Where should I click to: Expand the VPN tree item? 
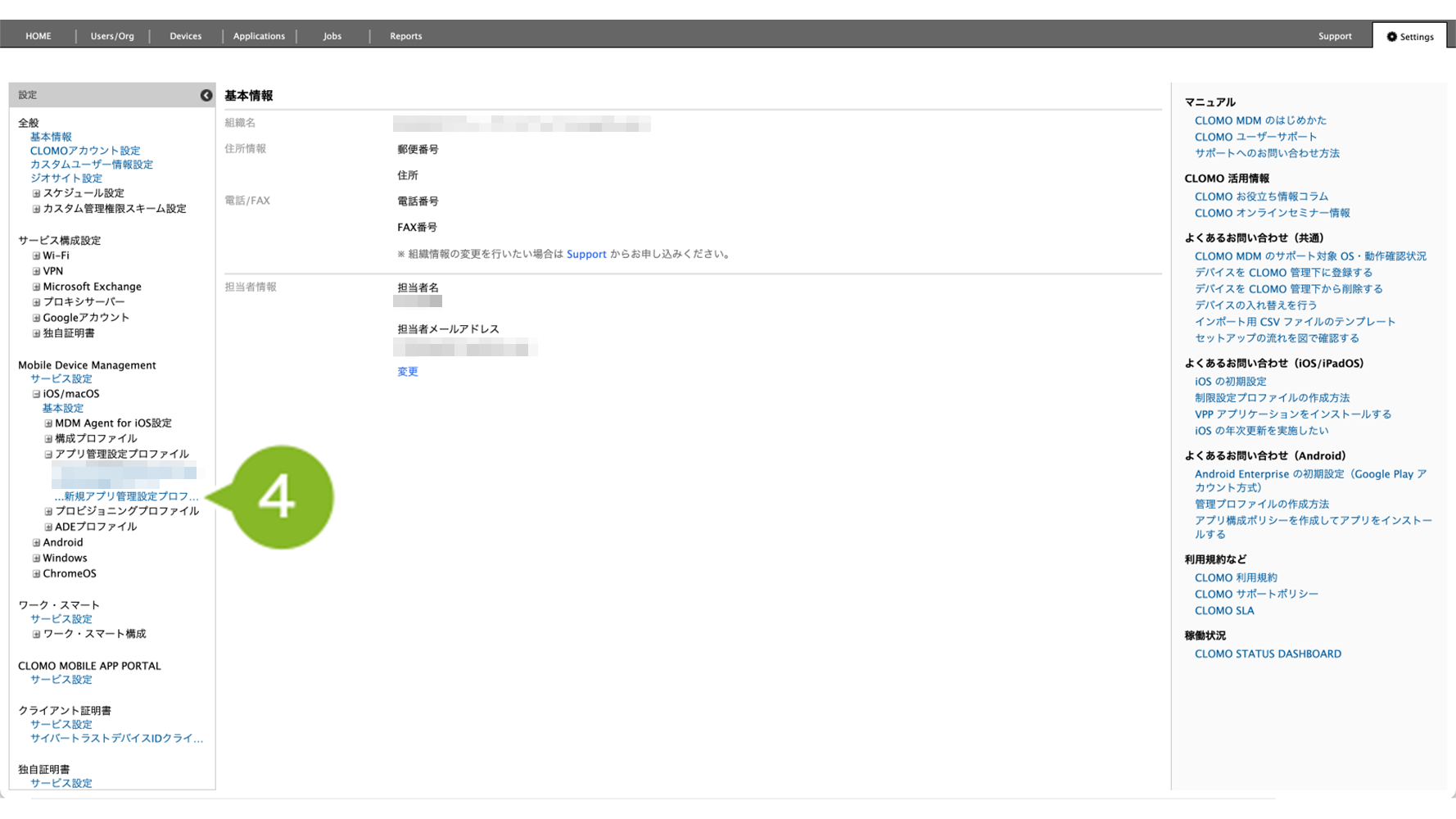pyautogui.click(x=36, y=272)
